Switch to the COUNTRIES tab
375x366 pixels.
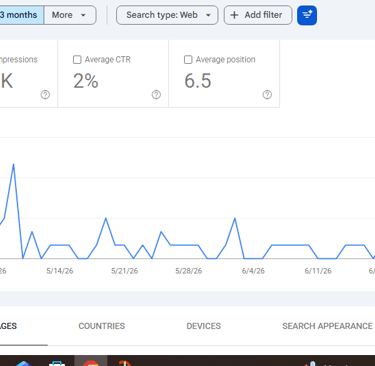click(x=102, y=326)
